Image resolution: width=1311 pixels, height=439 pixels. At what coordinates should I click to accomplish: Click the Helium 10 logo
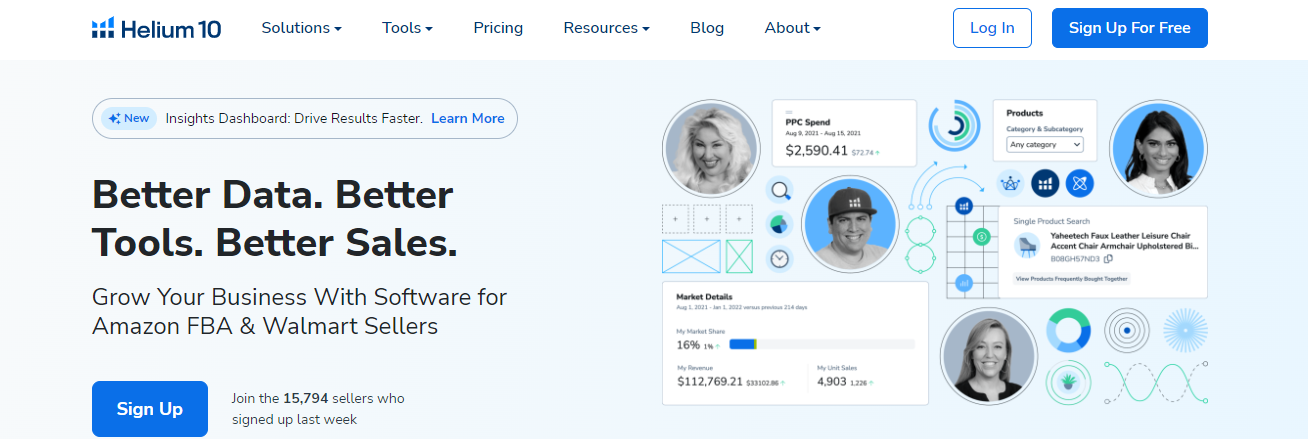(156, 28)
